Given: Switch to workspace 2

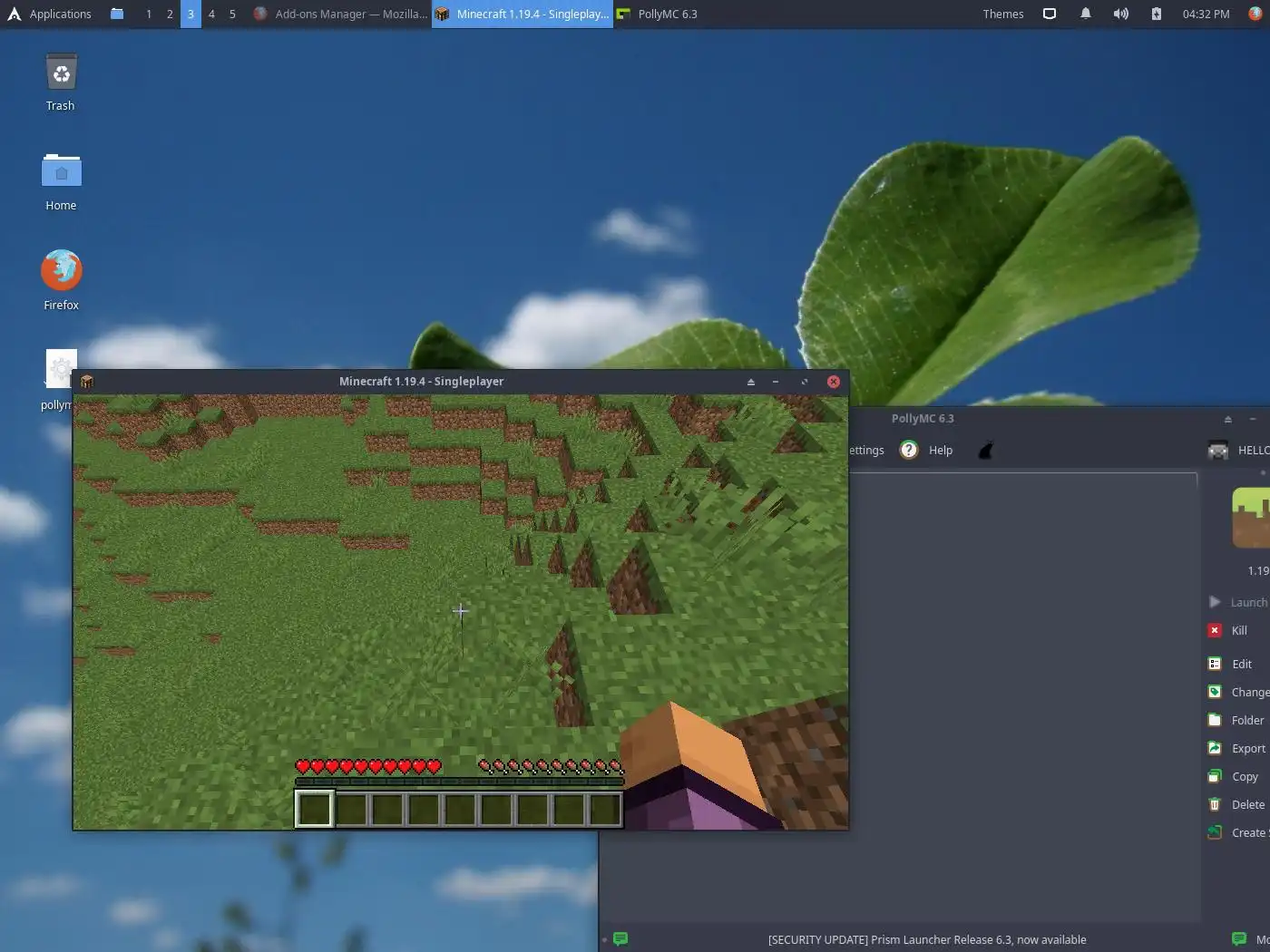Looking at the screenshot, I should pyautogui.click(x=170, y=14).
